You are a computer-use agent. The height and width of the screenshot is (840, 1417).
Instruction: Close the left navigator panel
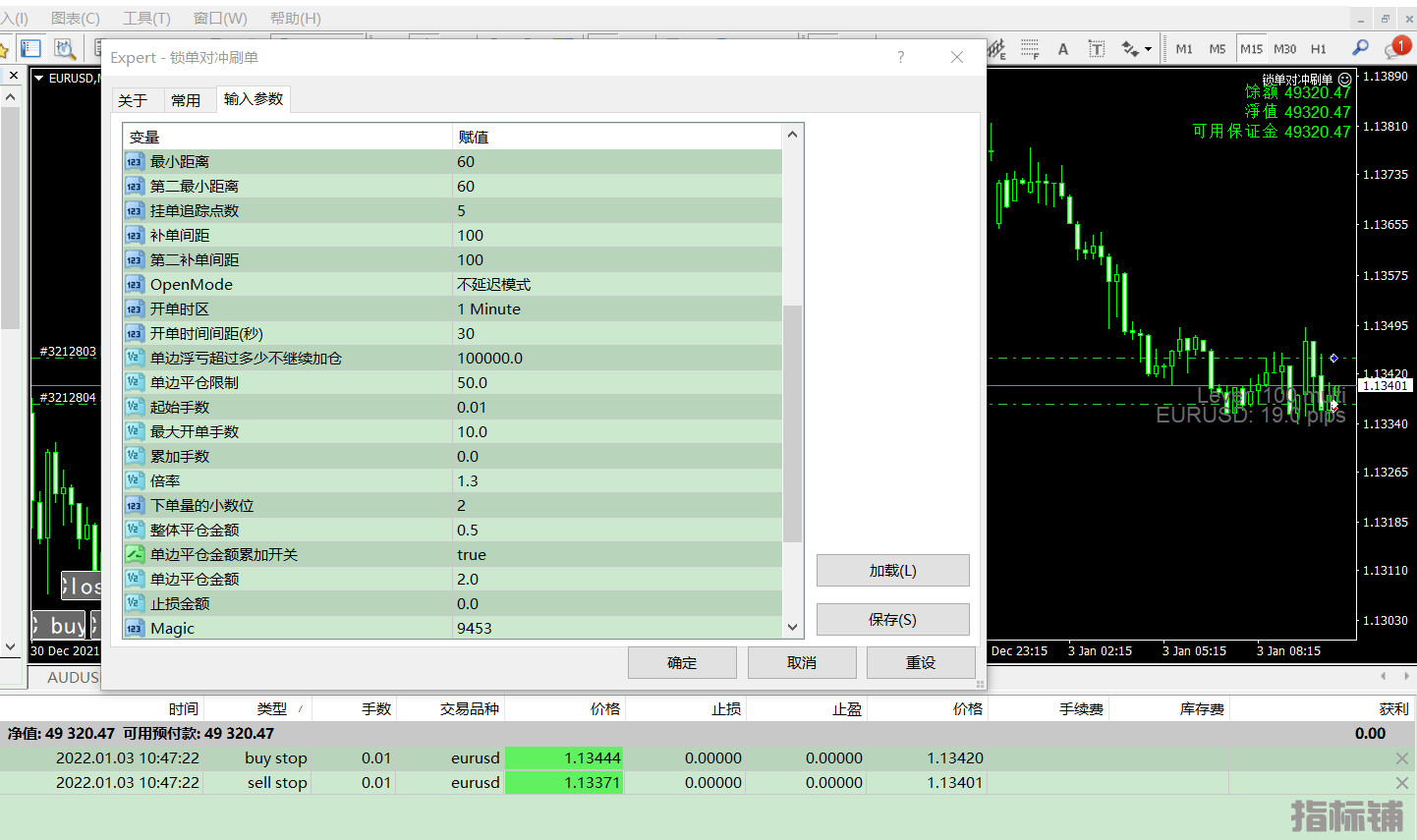(14, 75)
